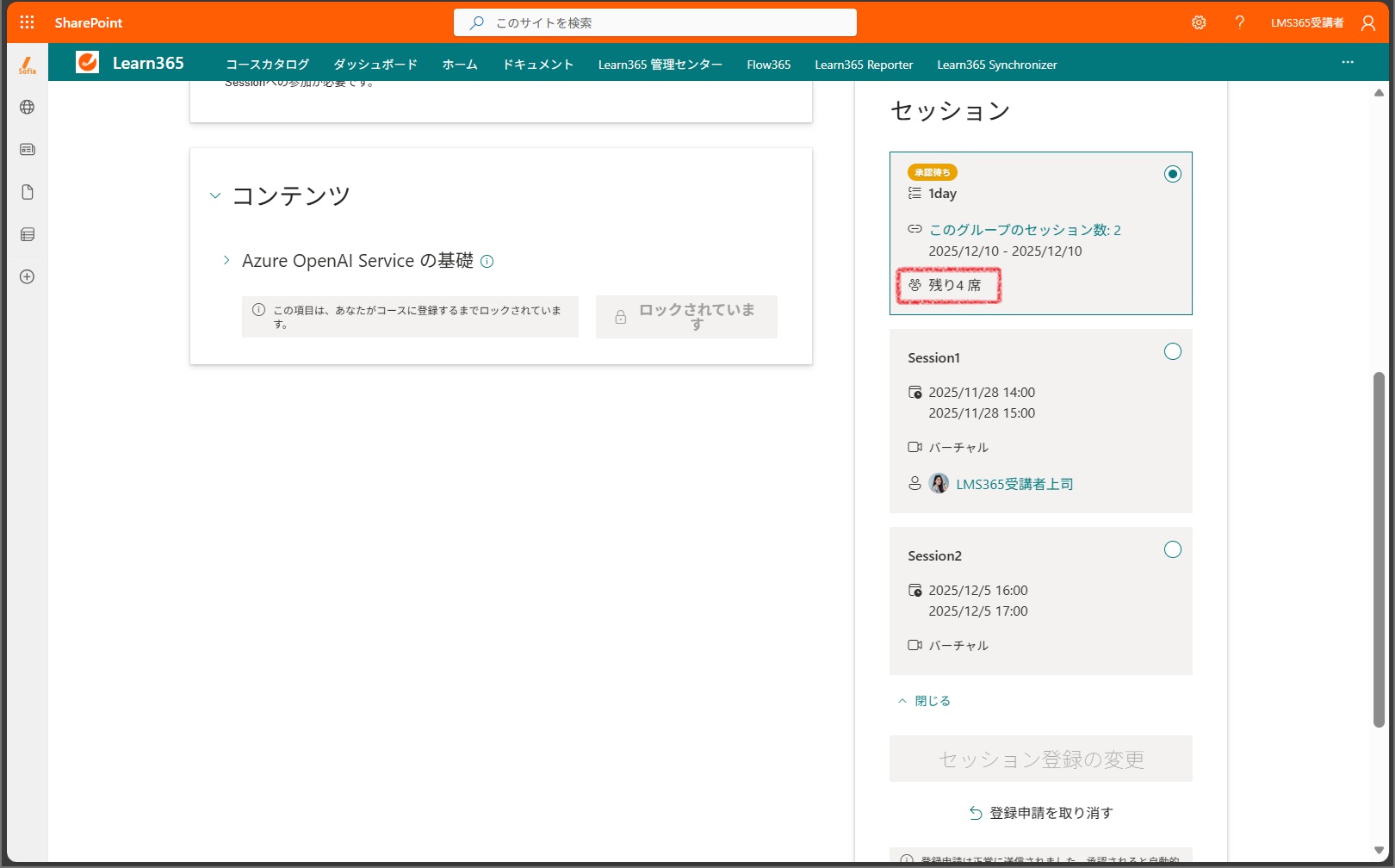Screen dimensions: 1395x868
Task: Click the info icon in locked item notice
Action: (258, 310)
